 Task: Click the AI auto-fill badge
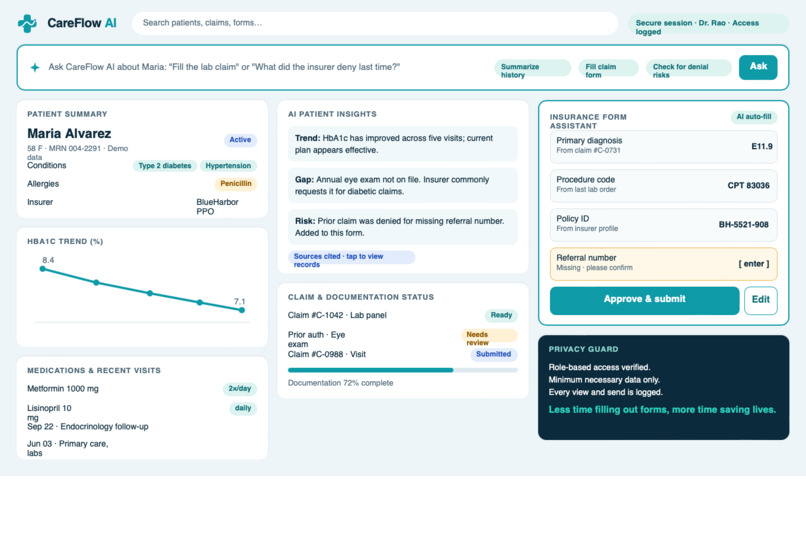pos(754,117)
